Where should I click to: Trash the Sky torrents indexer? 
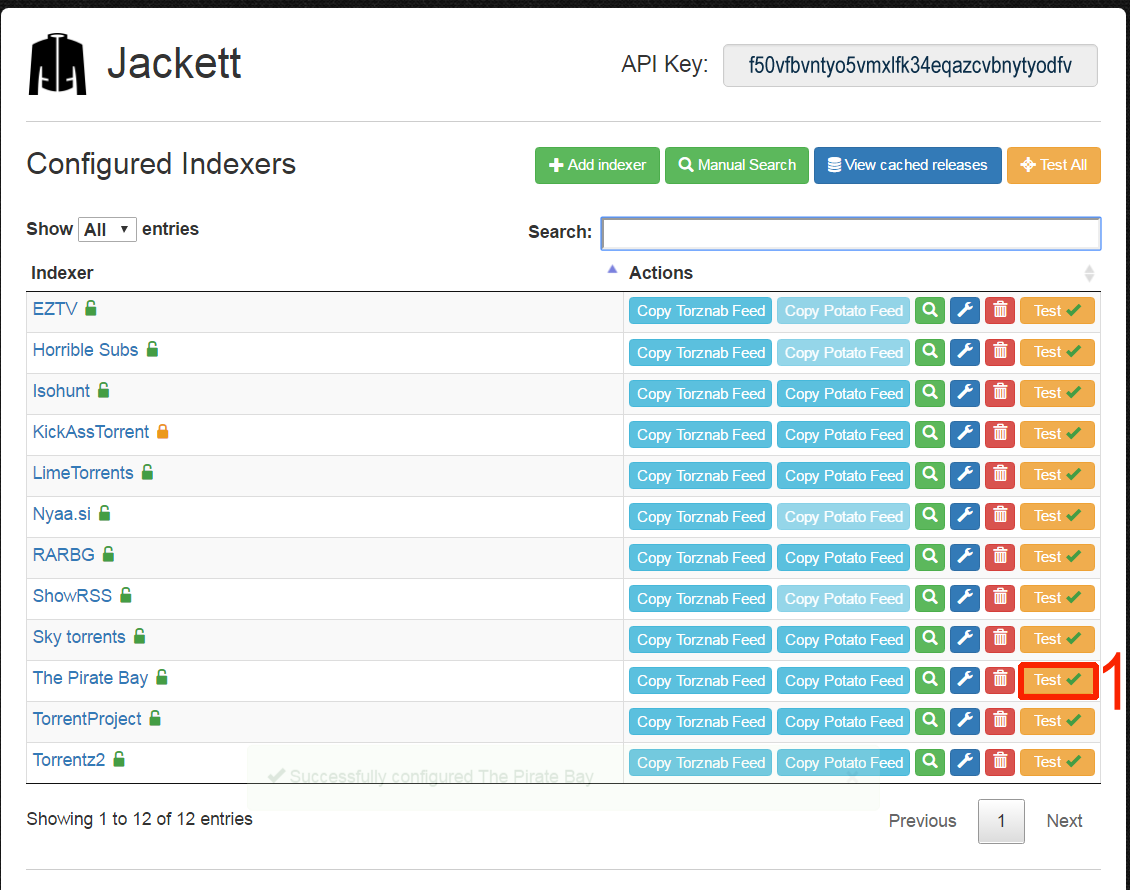click(x=1000, y=639)
